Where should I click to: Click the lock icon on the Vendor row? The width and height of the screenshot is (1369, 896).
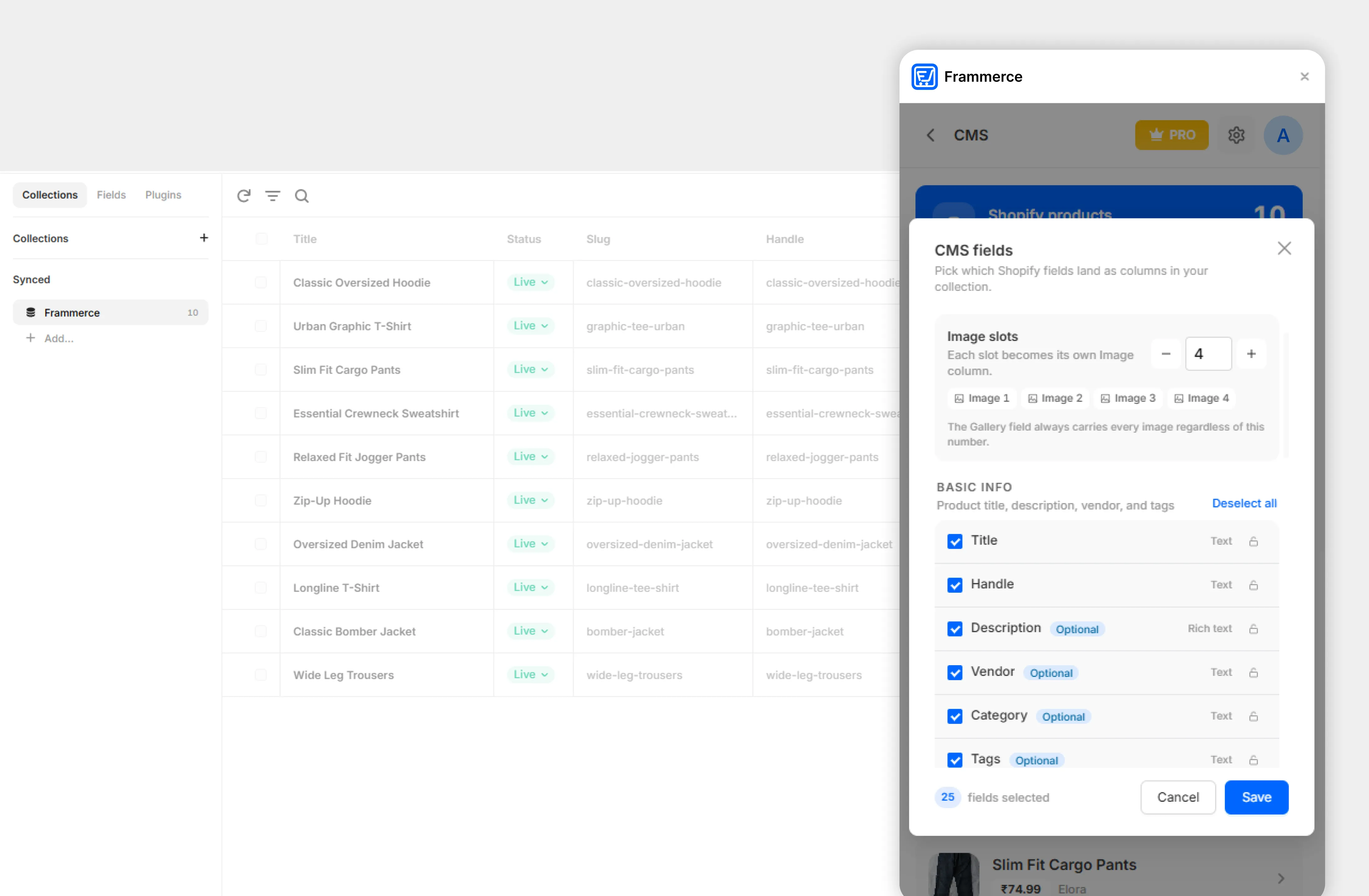1253,672
